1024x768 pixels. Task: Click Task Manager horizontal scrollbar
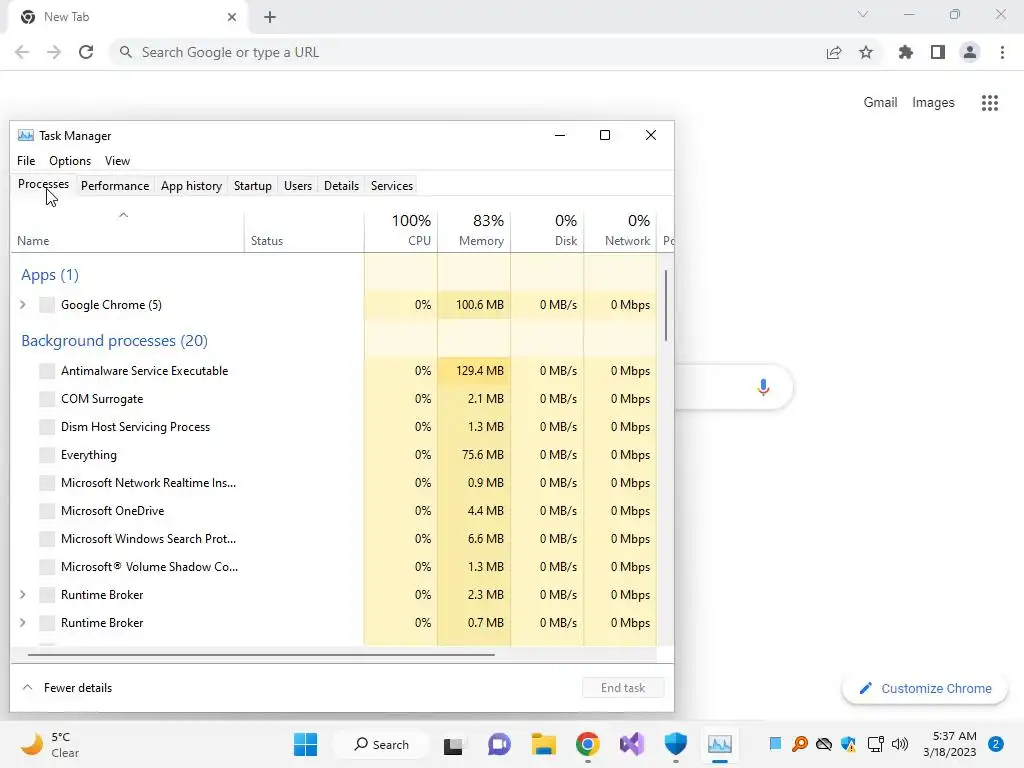(x=261, y=654)
